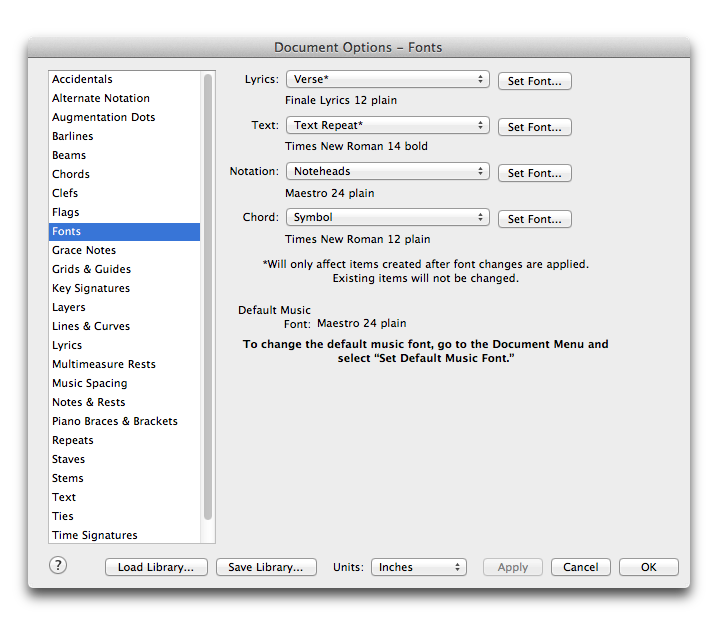This screenshot has height=624, width=718.
Task: Confirm with the OK button
Action: click(x=648, y=567)
